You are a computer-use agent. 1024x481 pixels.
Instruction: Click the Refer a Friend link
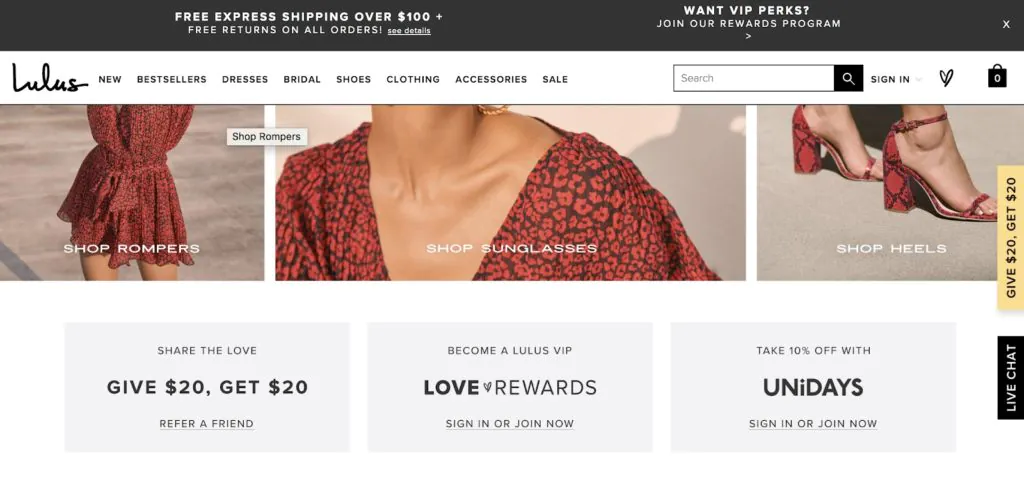click(x=207, y=424)
